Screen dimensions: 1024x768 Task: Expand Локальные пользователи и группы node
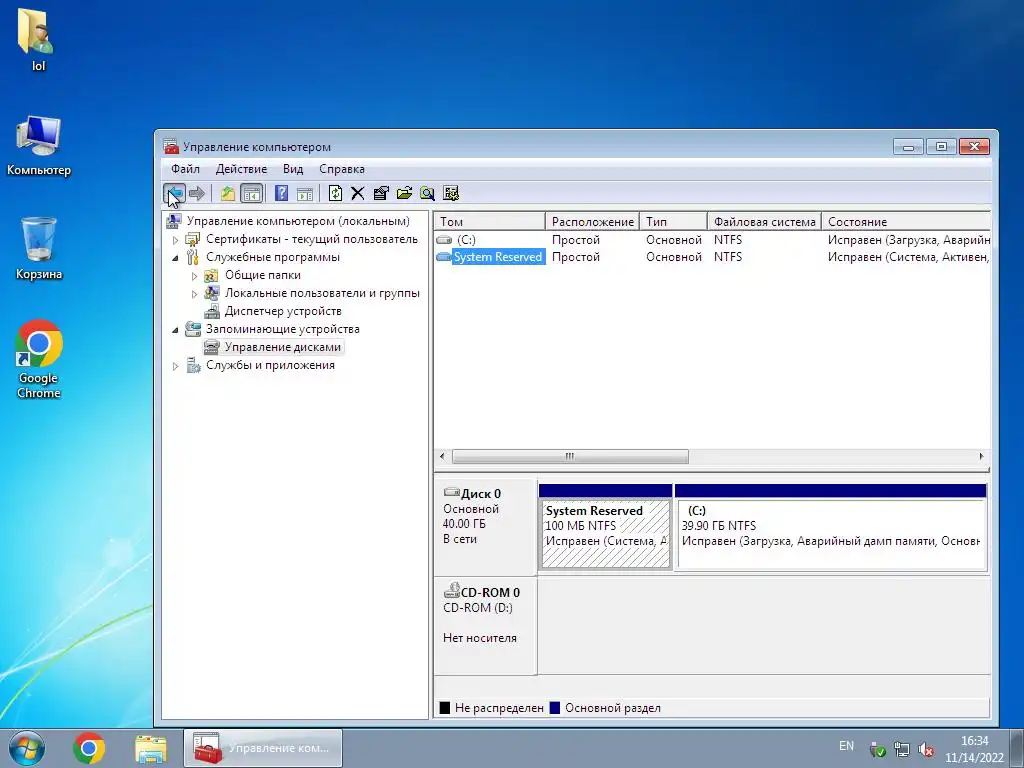(x=194, y=294)
